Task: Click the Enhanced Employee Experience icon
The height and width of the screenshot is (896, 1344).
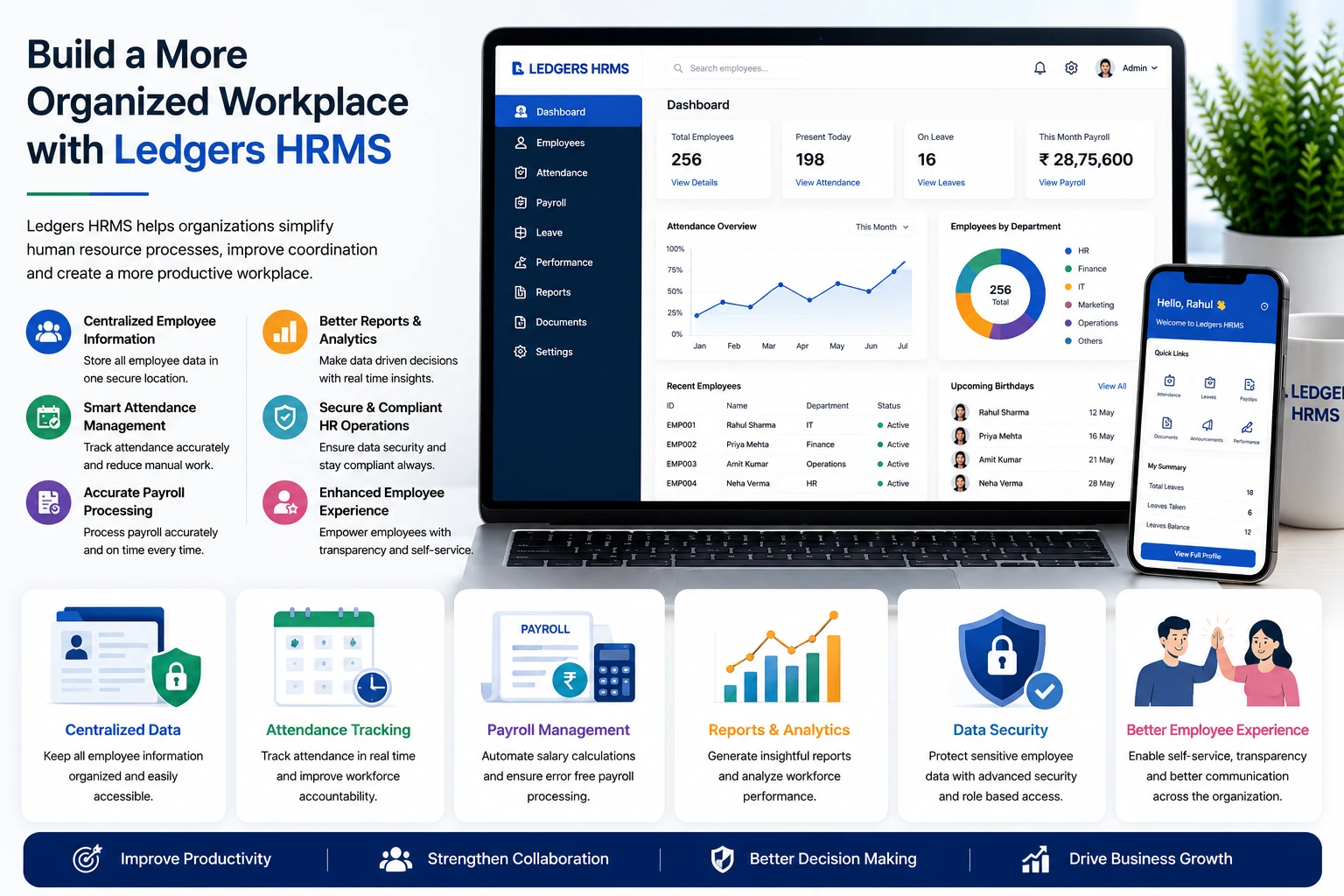Action: [x=285, y=502]
